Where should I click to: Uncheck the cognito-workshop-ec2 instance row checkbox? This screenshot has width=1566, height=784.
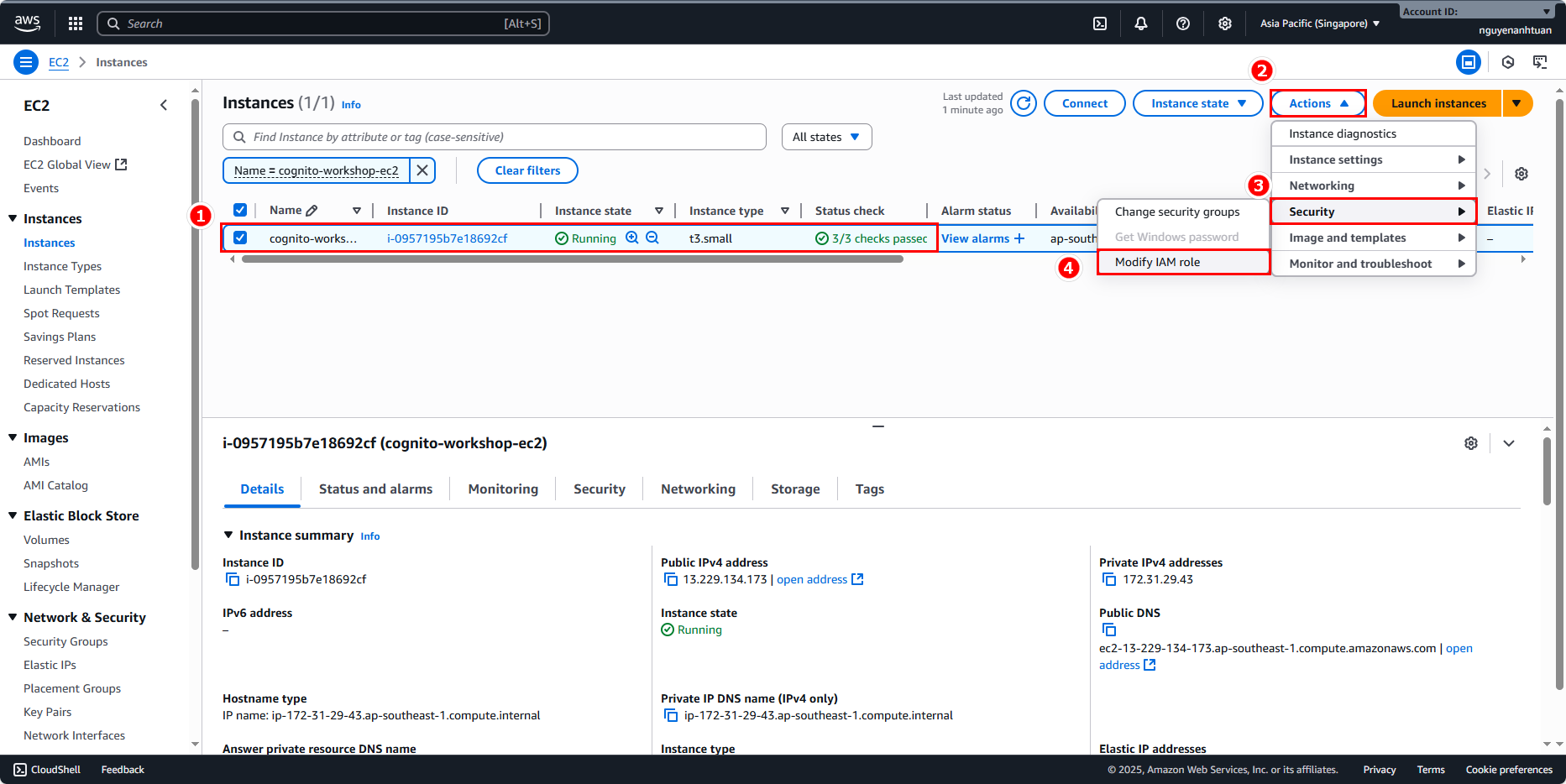(240, 238)
